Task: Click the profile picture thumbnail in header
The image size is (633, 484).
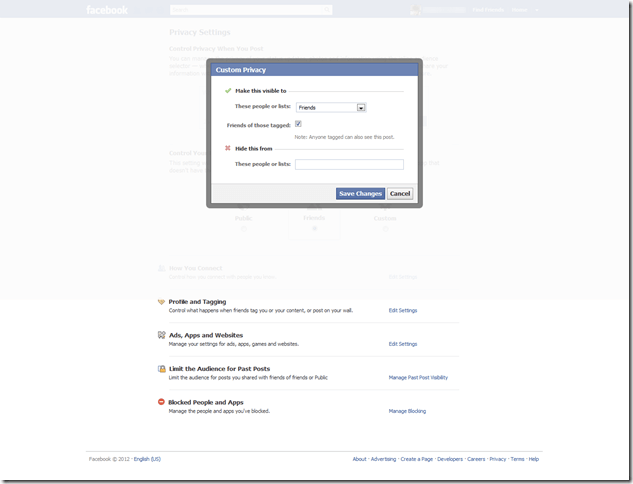Action: (x=415, y=10)
